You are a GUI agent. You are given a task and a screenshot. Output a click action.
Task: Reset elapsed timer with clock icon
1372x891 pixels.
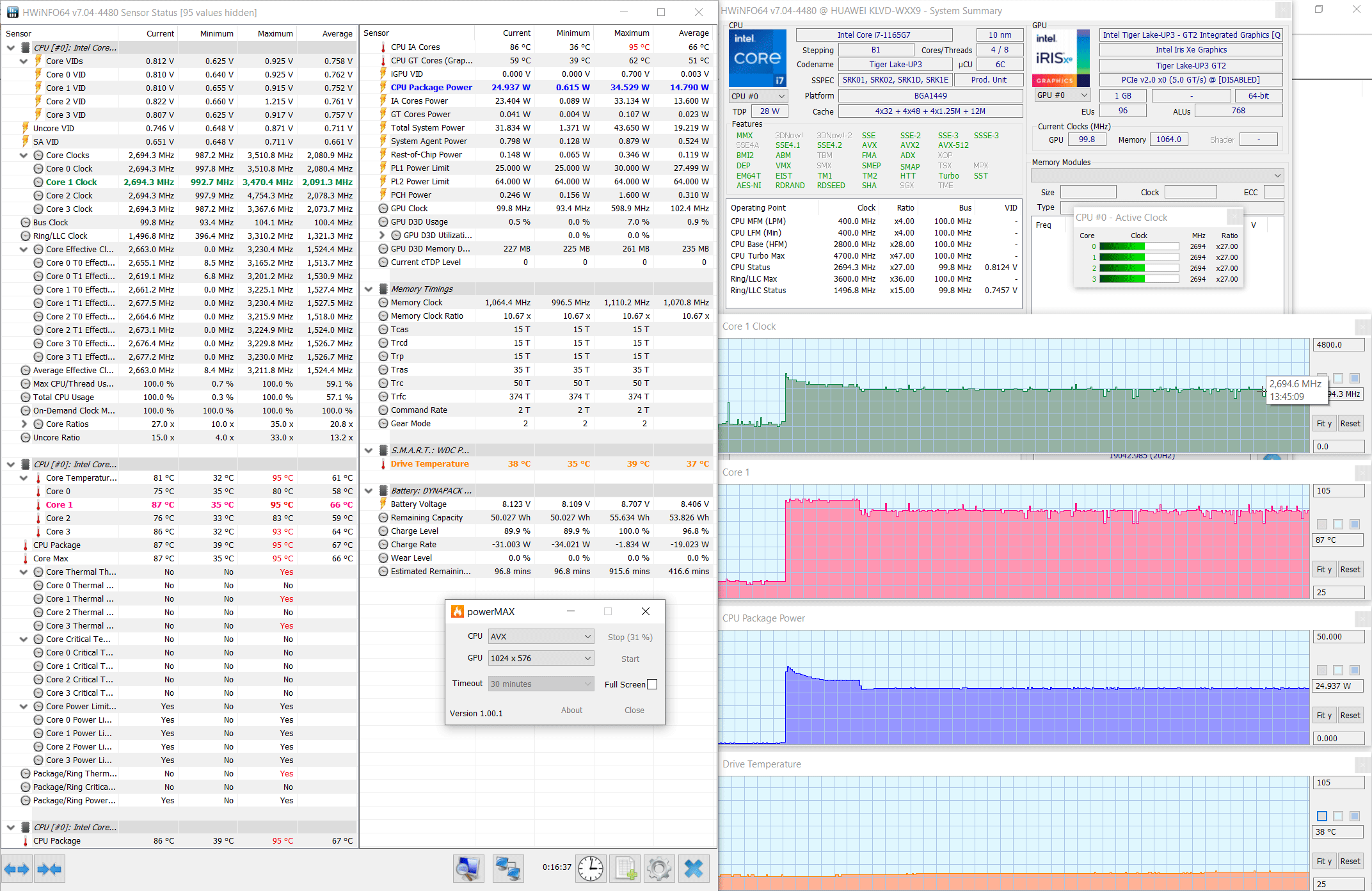pos(590,869)
